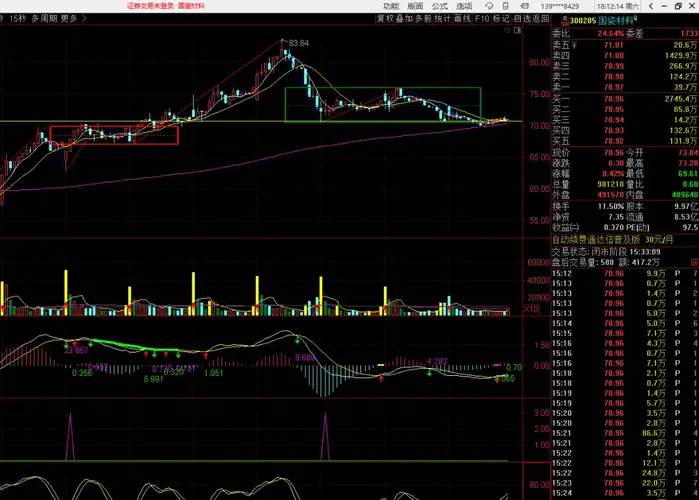Click the panel layout icon beside the diamond
Screen dimensions: 699x500
click(x=518, y=30)
